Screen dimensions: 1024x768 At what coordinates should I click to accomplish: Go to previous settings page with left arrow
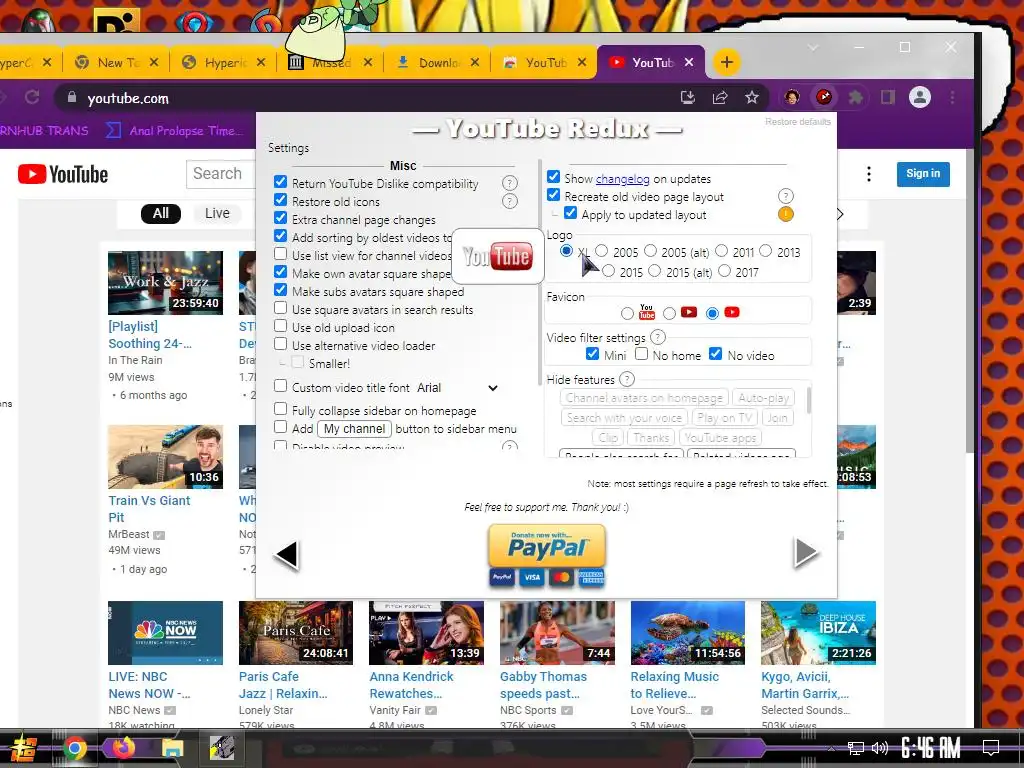(x=287, y=554)
